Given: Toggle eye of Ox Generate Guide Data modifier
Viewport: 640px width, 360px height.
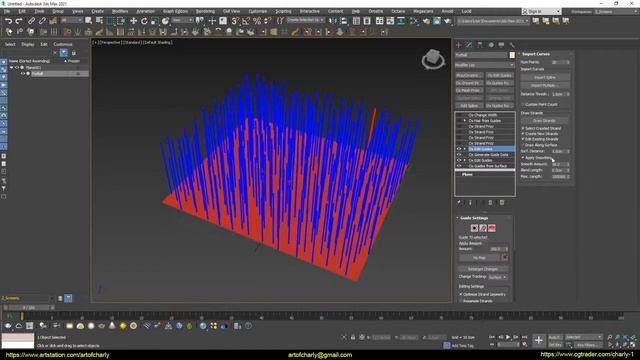Looking at the screenshot, I should coord(459,155).
